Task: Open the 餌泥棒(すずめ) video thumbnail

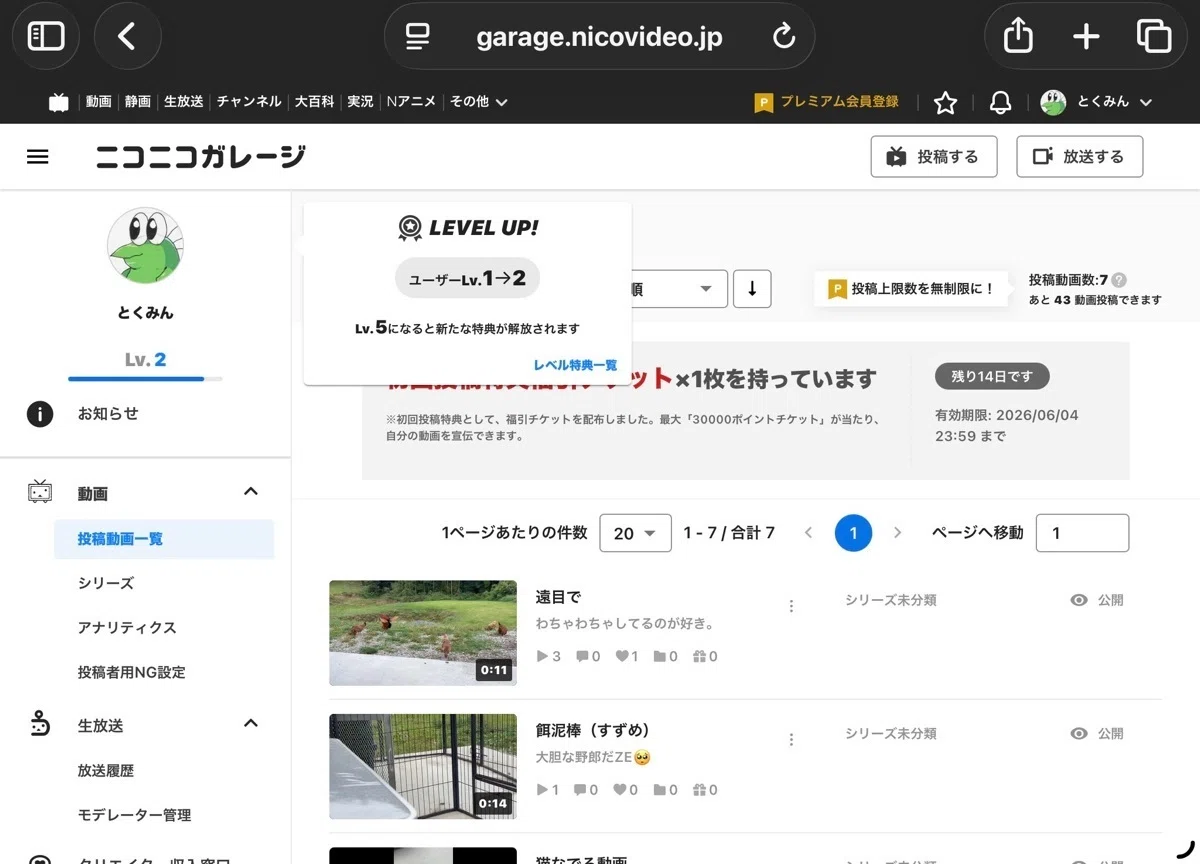Action: (423, 767)
